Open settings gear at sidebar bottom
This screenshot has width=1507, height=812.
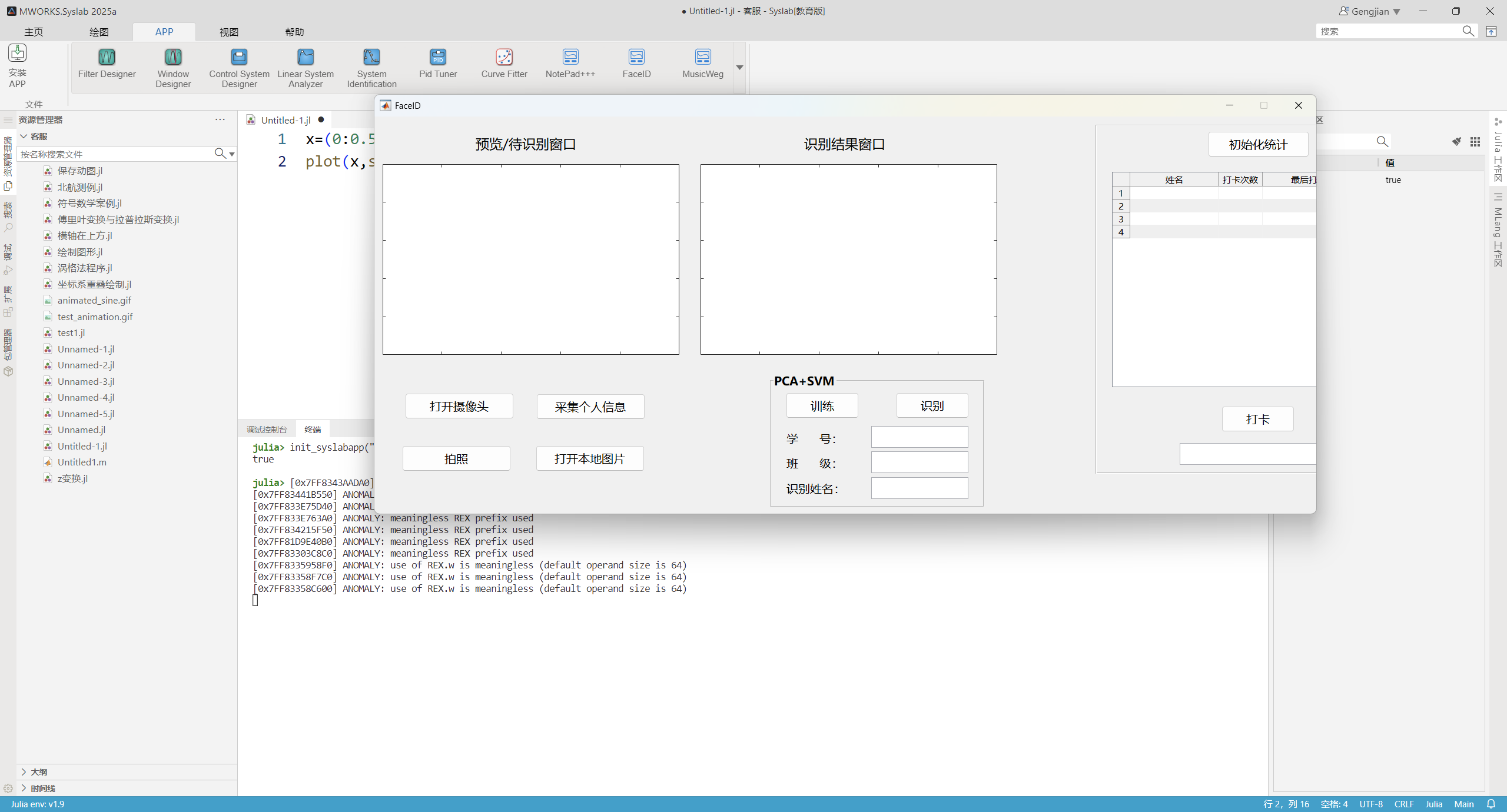coord(8,788)
